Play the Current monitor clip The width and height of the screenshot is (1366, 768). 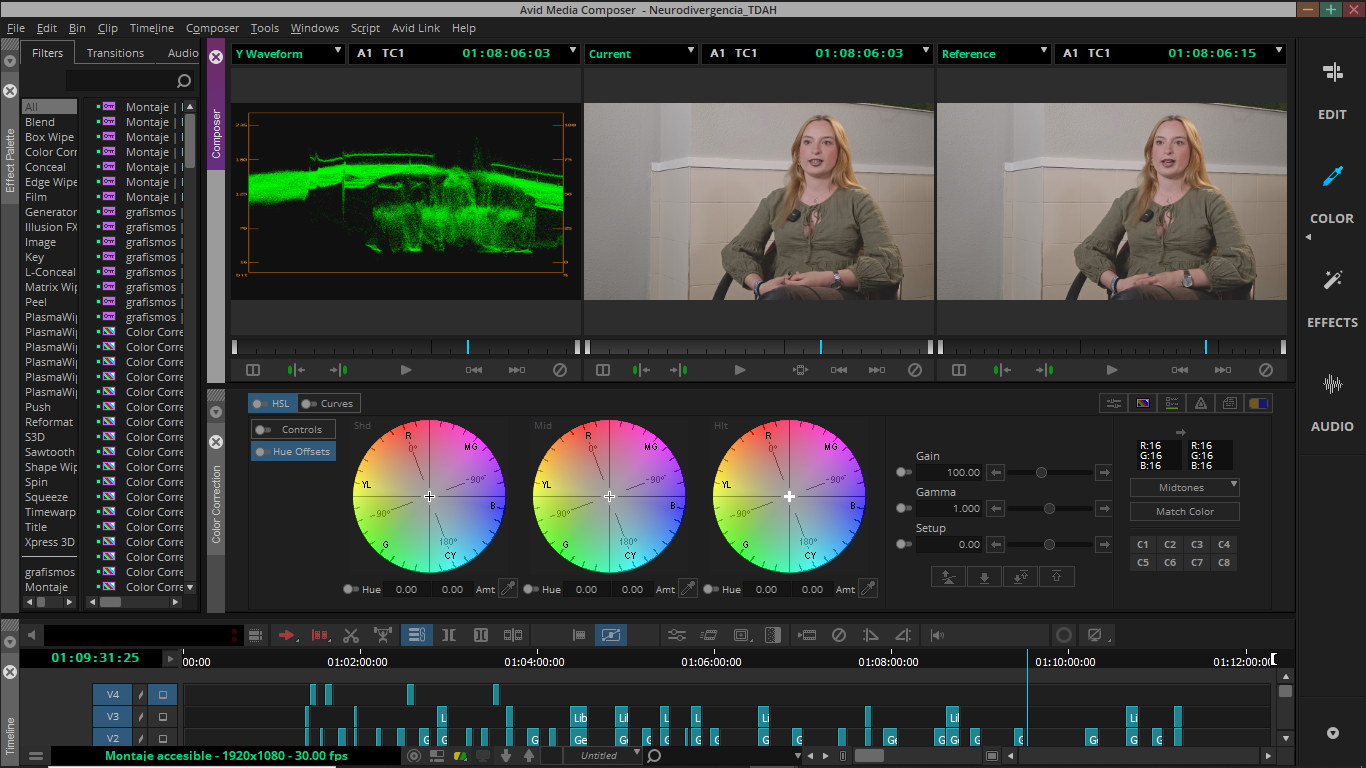click(x=740, y=370)
